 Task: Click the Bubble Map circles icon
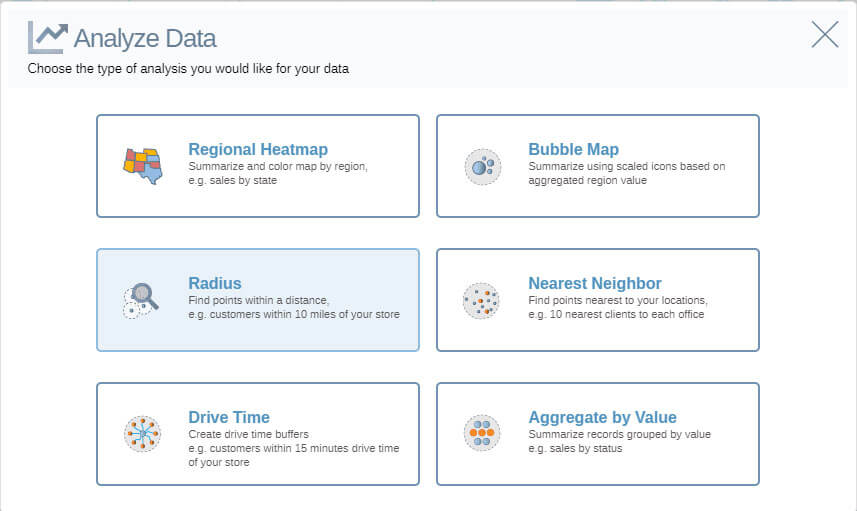483,166
